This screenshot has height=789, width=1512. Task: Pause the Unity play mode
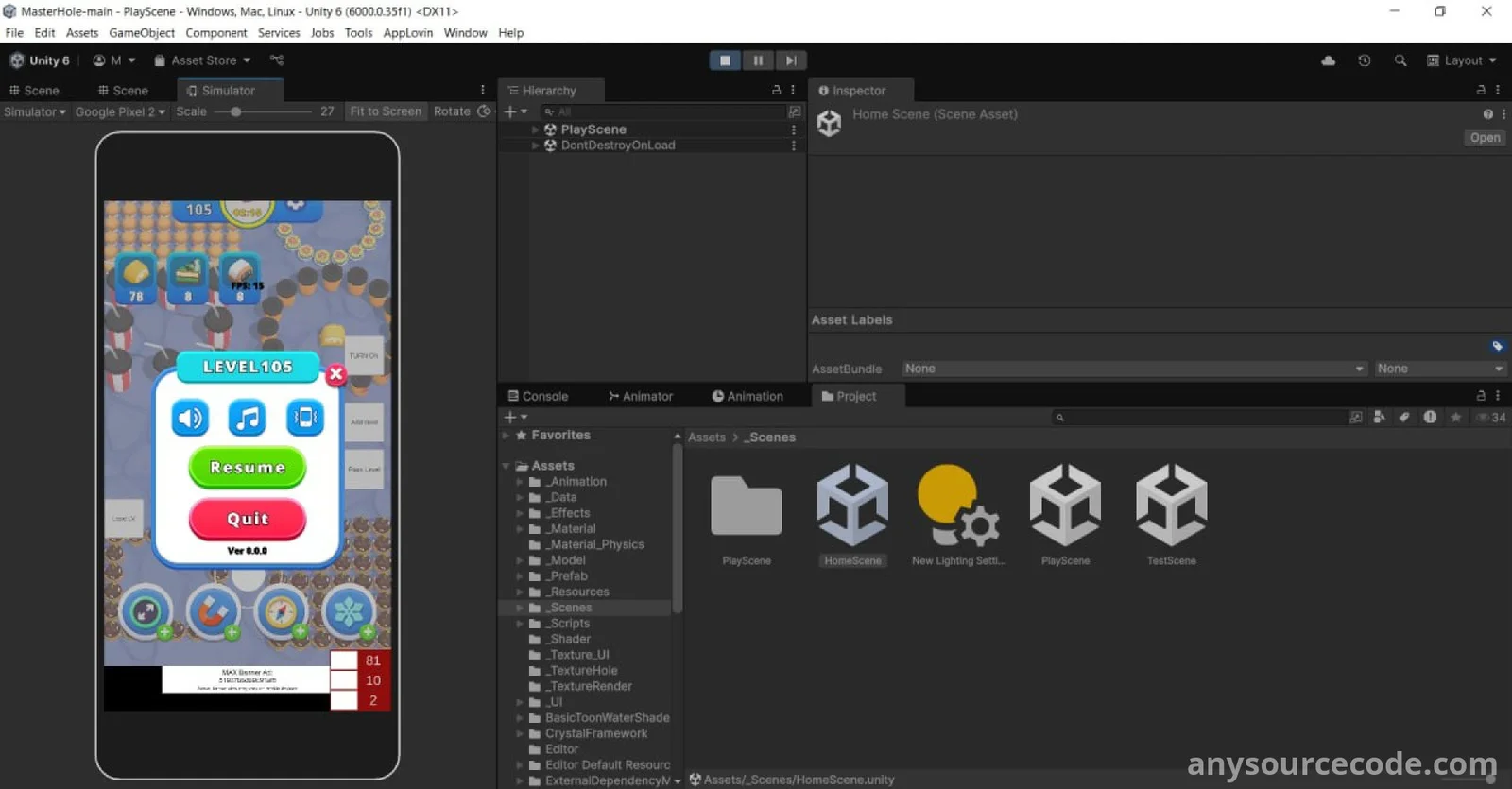click(758, 60)
